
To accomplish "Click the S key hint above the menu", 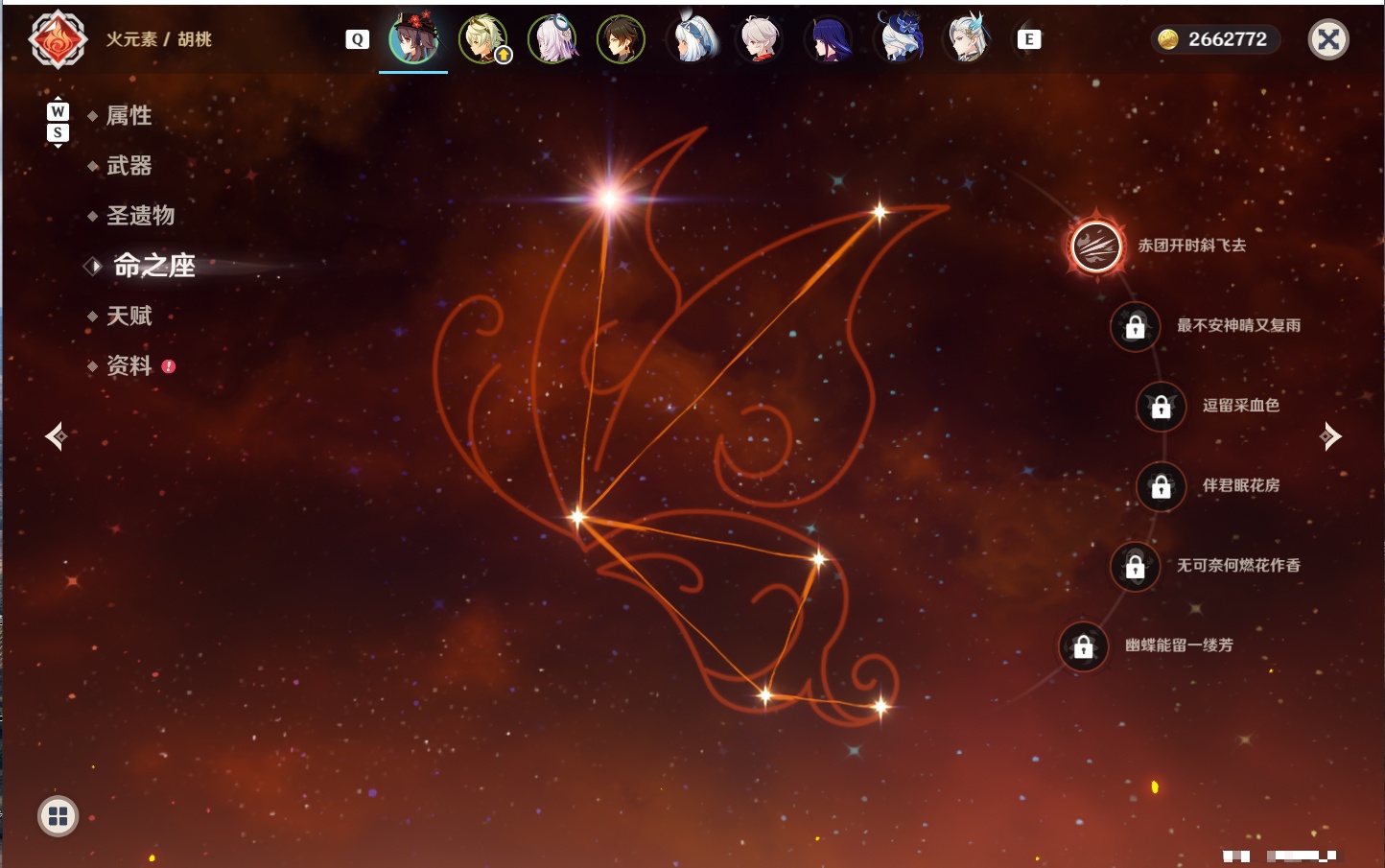I will [x=58, y=132].
